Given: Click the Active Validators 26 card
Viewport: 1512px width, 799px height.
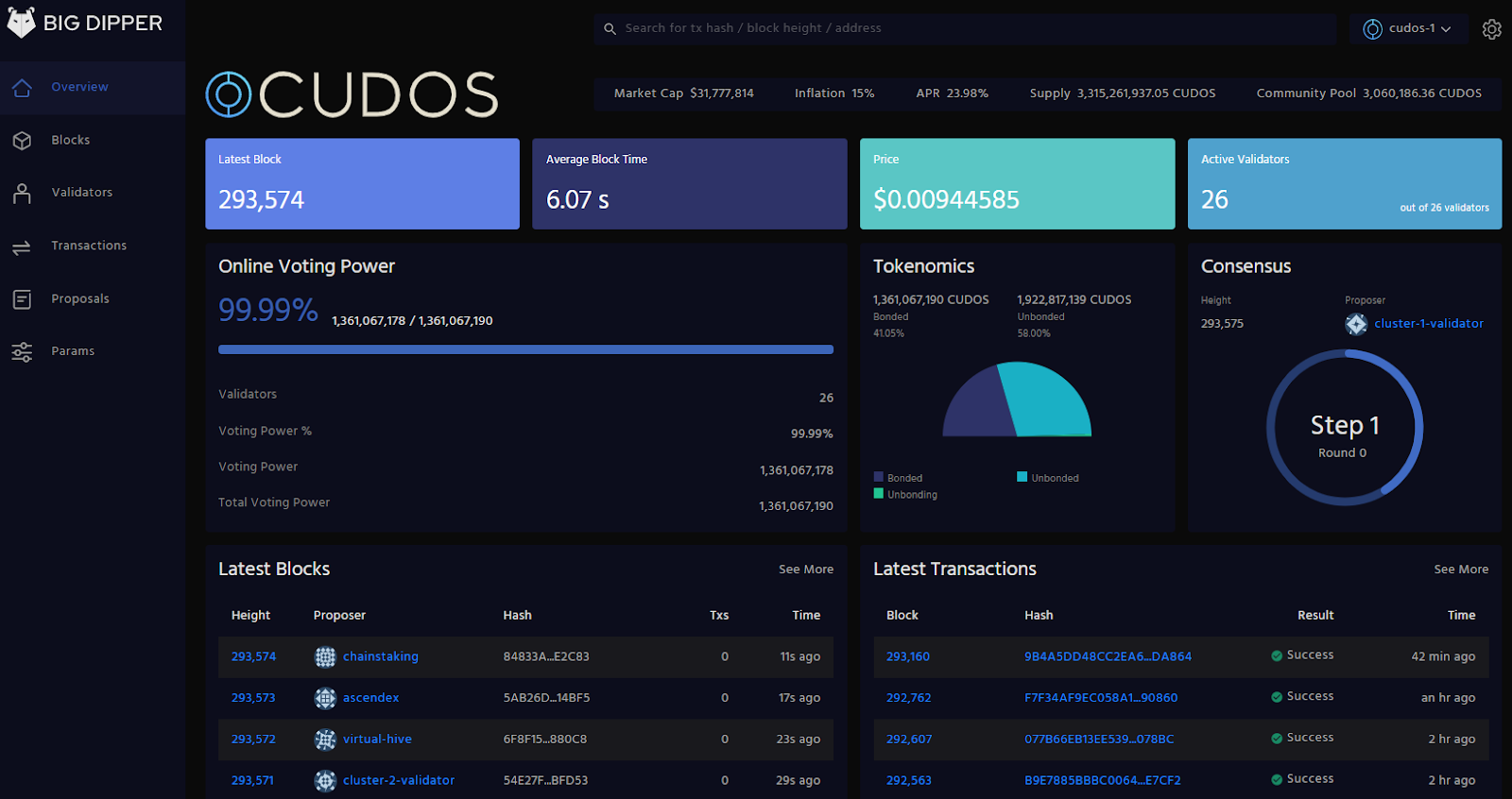Looking at the screenshot, I should tap(1345, 184).
